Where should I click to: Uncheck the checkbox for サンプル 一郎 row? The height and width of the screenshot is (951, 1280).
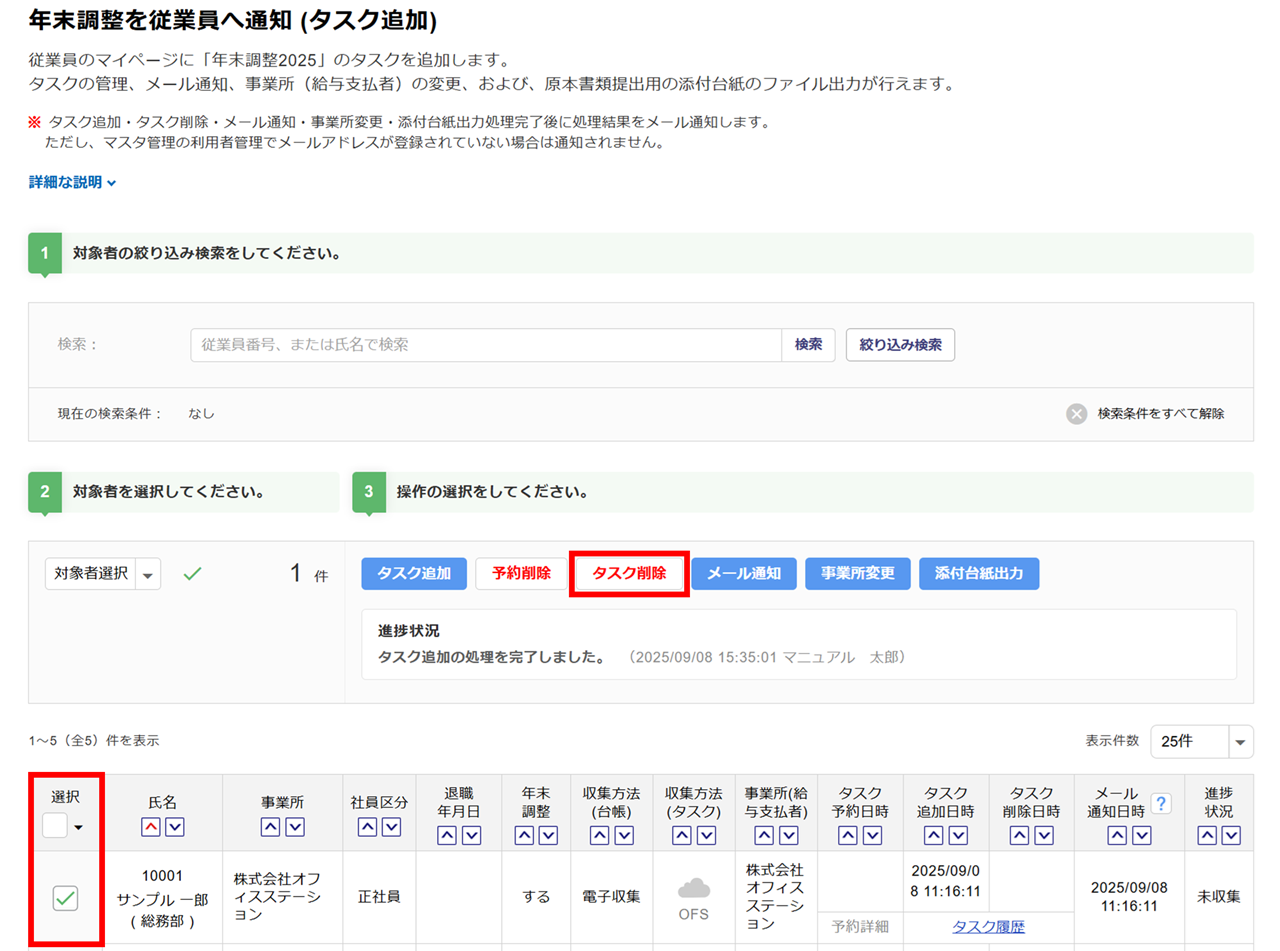66,899
